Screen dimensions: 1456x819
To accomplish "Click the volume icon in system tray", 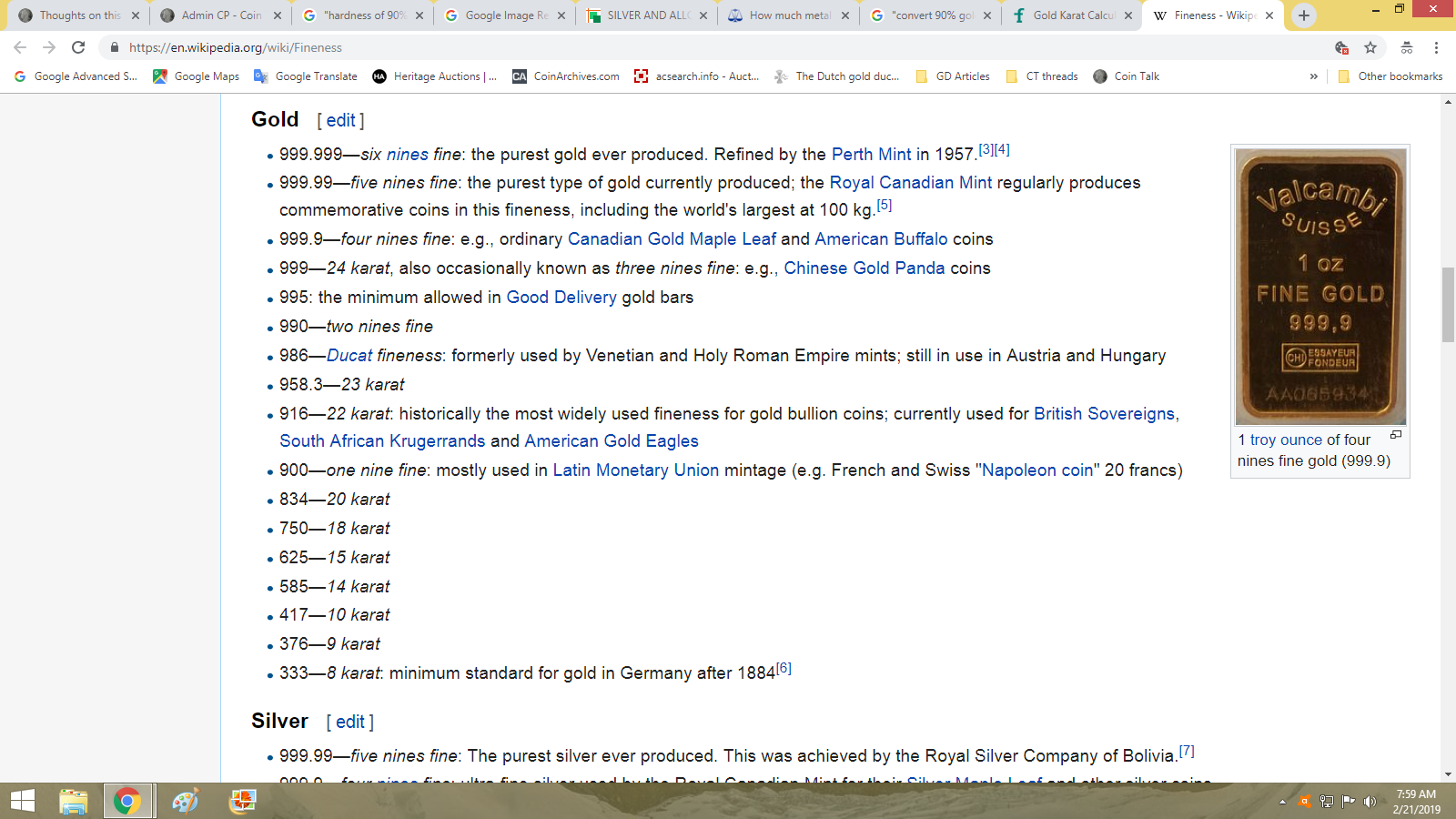I will click(1370, 802).
